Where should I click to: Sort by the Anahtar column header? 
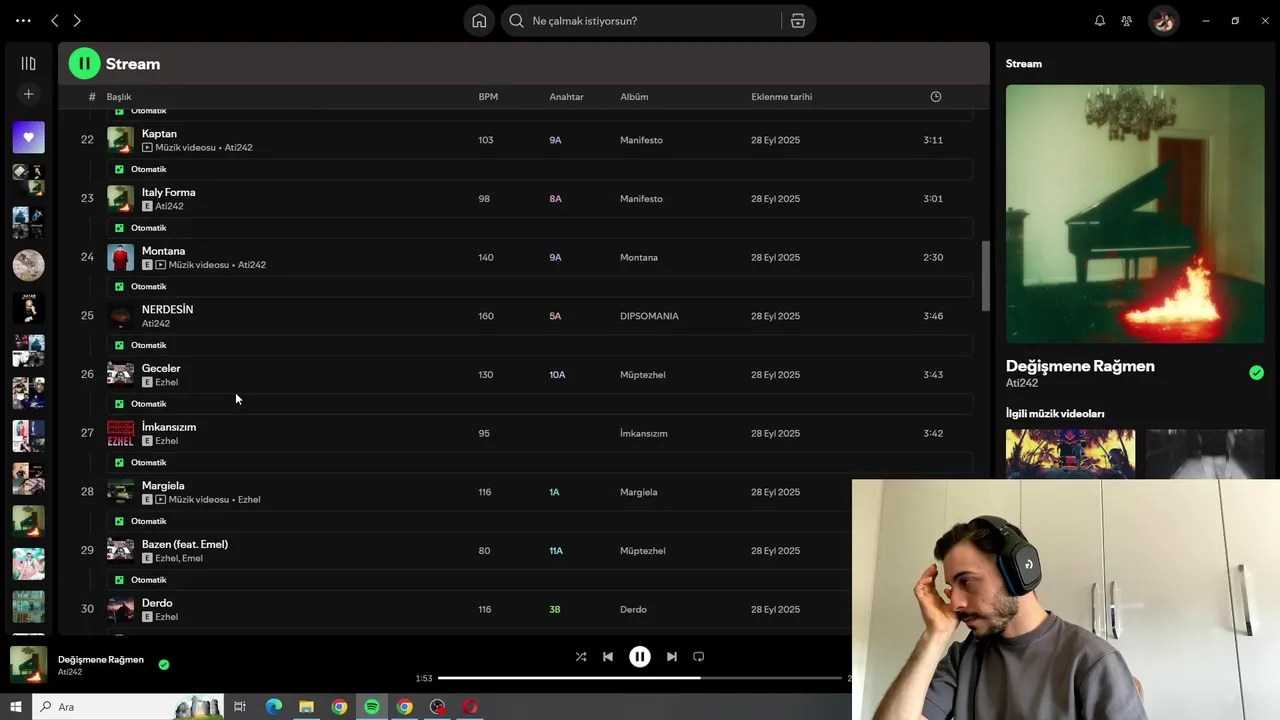pos(566,97)
